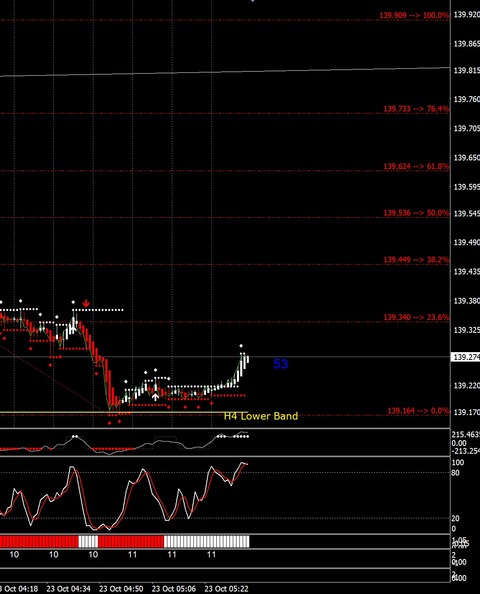This screenshot has height=594, width=480.
Task: Click the blue '53' countdown number
Action: coord(281,364)
